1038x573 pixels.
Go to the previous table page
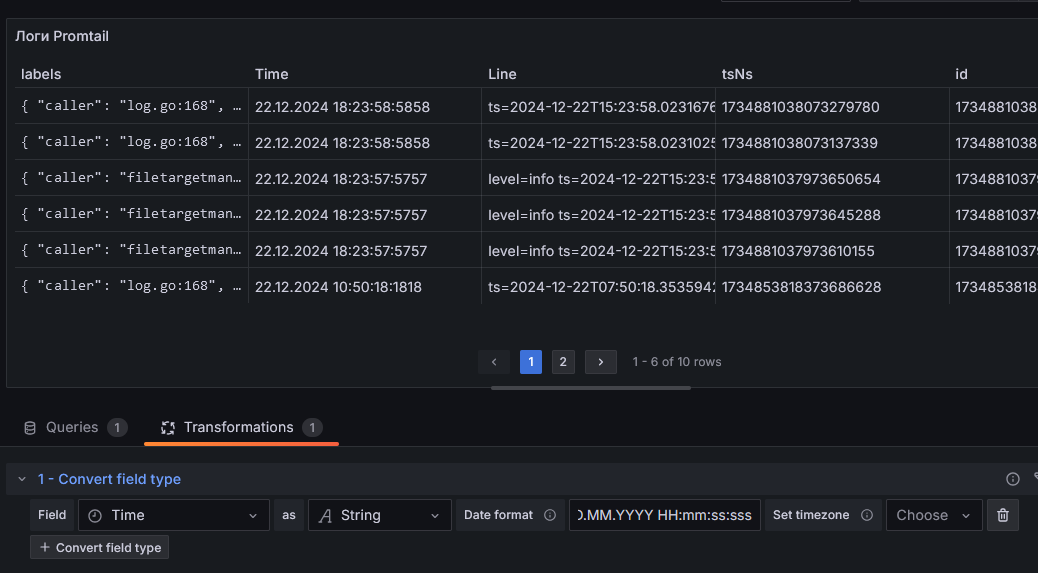tap(494, 362)
